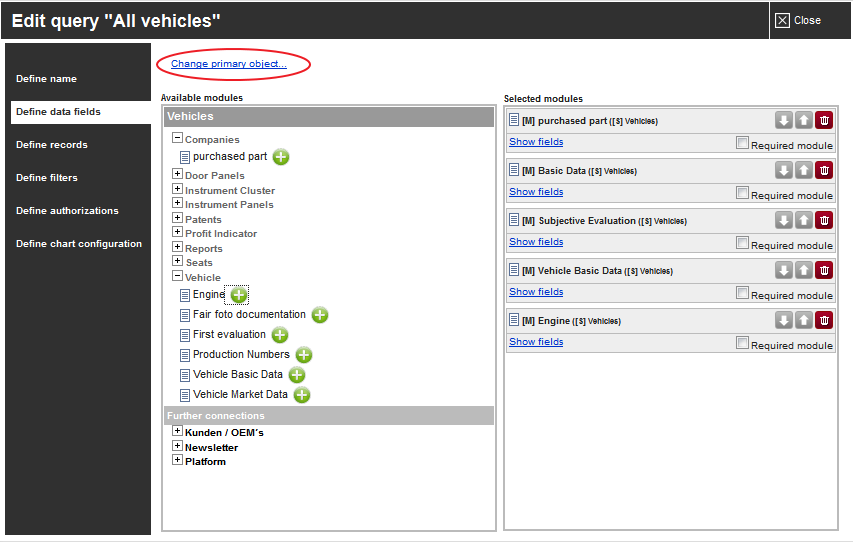Move Subjective Evaluation module up

pyautogui.click(x=804, y=220)
